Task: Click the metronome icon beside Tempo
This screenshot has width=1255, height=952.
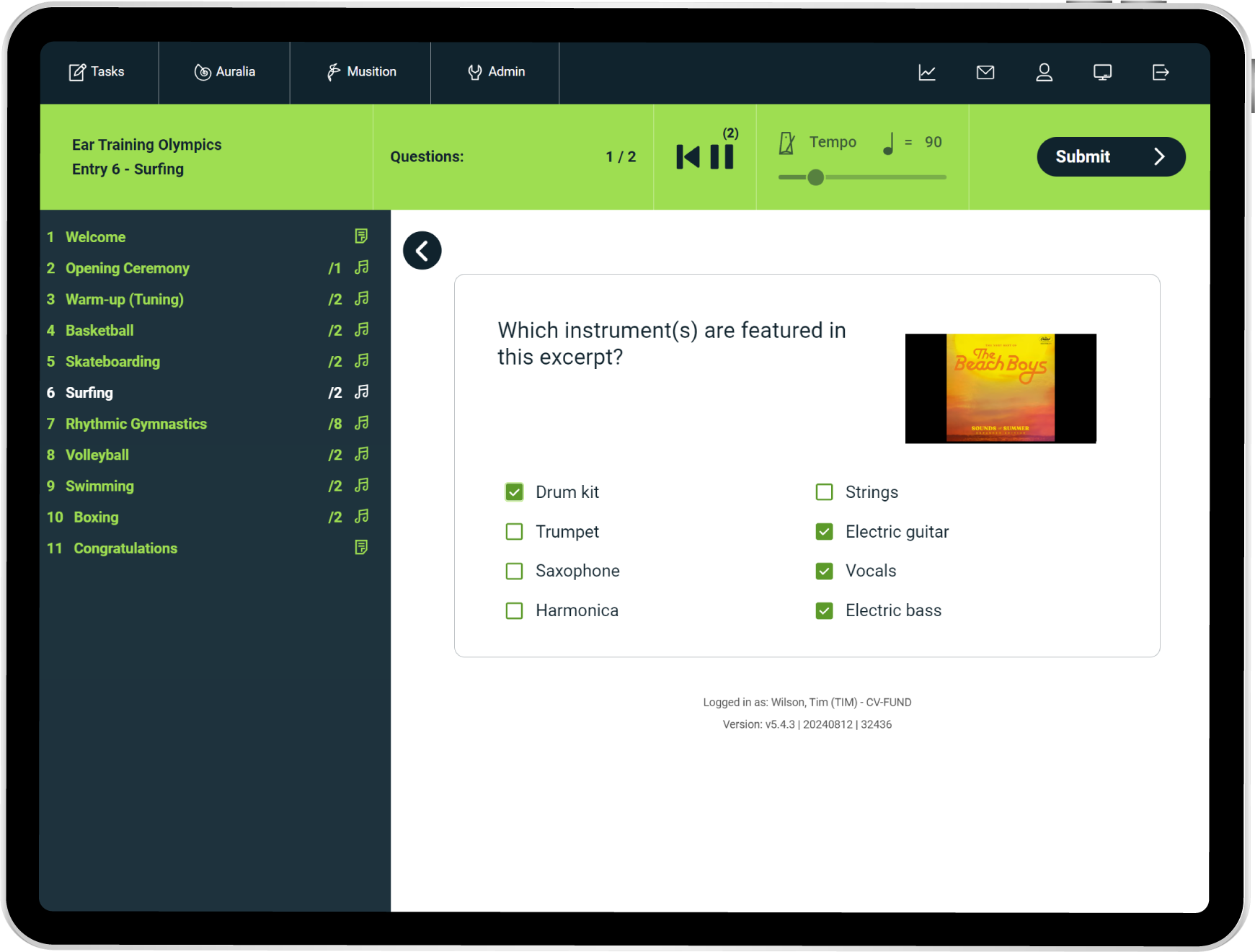Action: (786, 143)
